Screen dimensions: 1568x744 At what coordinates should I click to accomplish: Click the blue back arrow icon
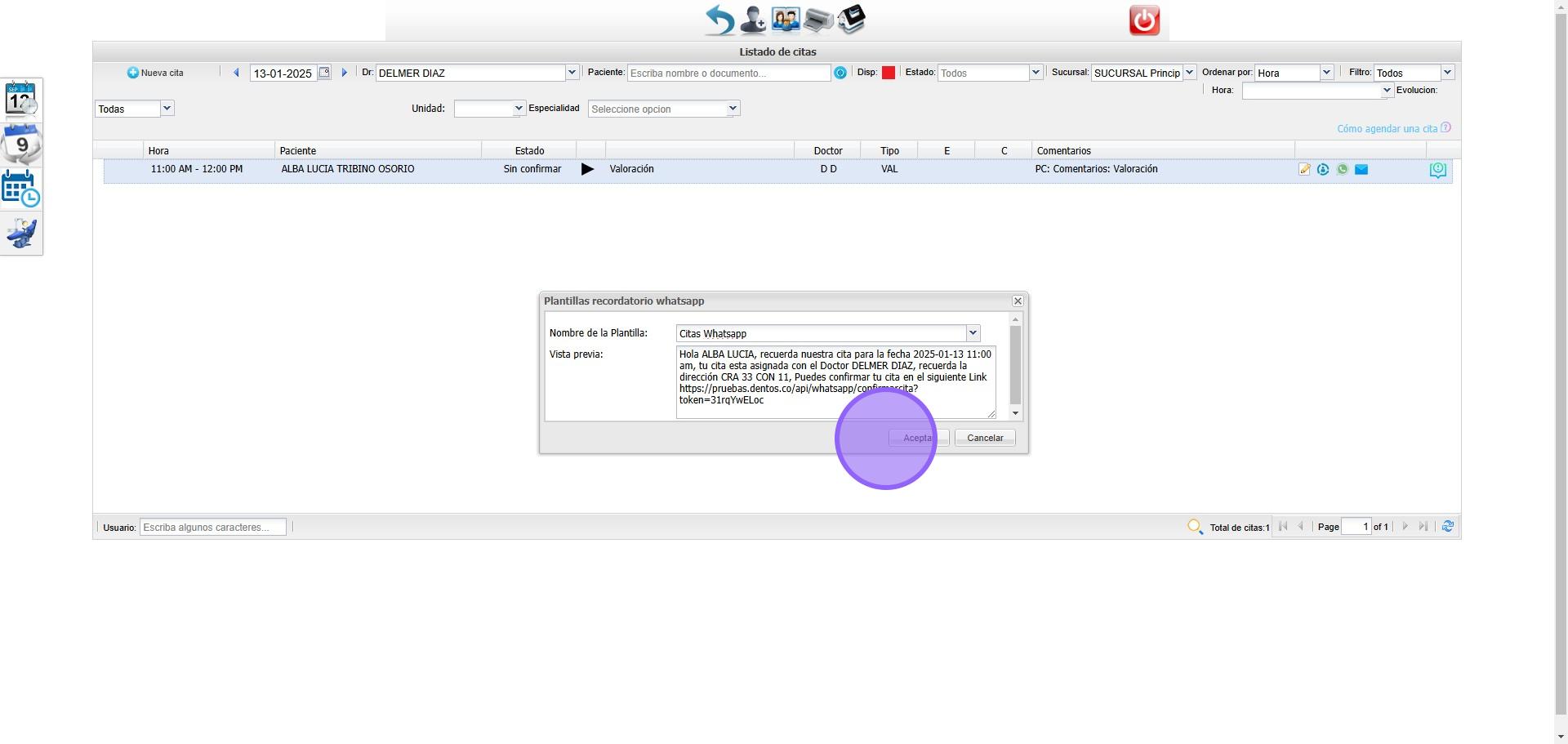tap(719, 20)
